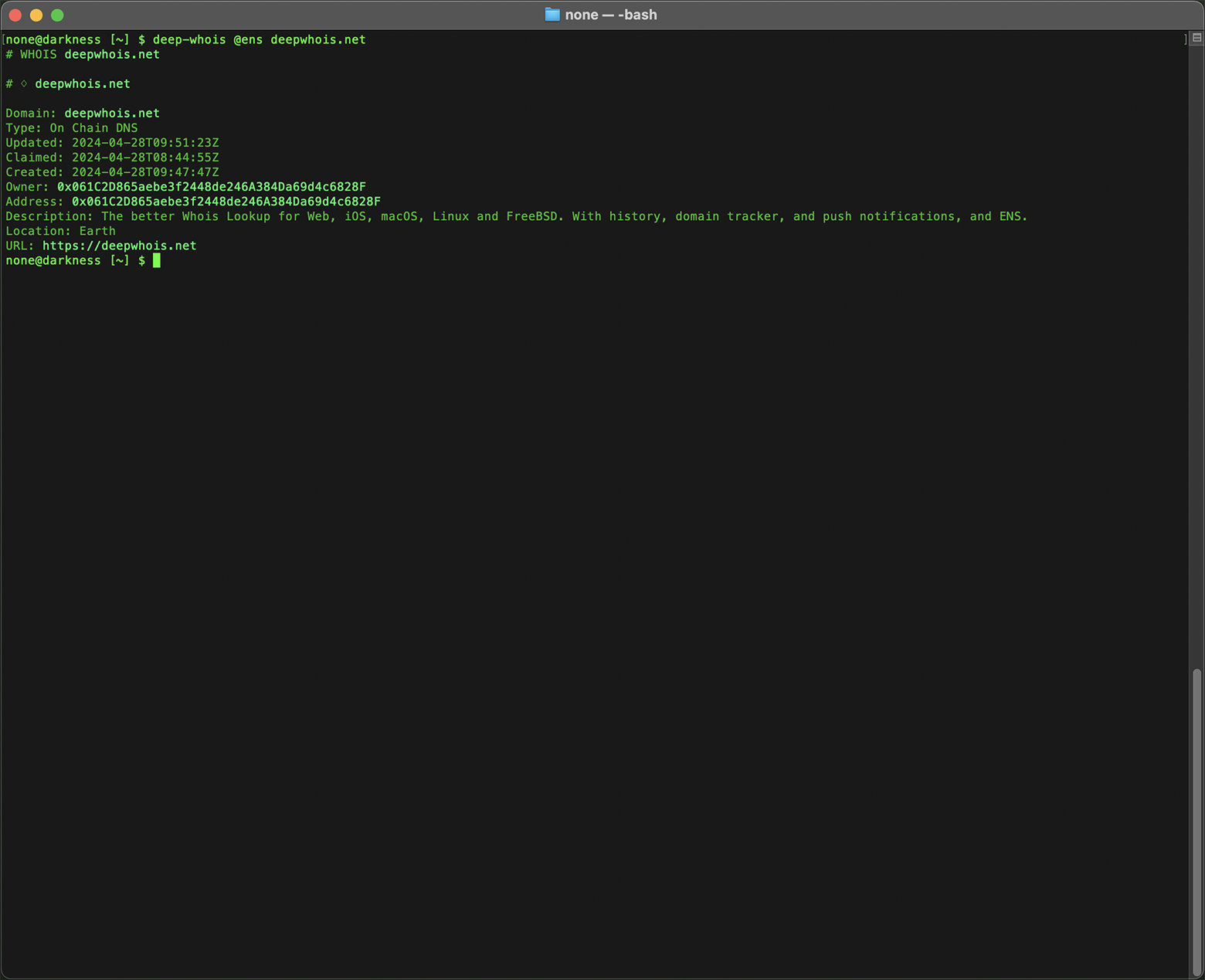
Task: Click the yellow minimize traffic light
Action: 36,15
